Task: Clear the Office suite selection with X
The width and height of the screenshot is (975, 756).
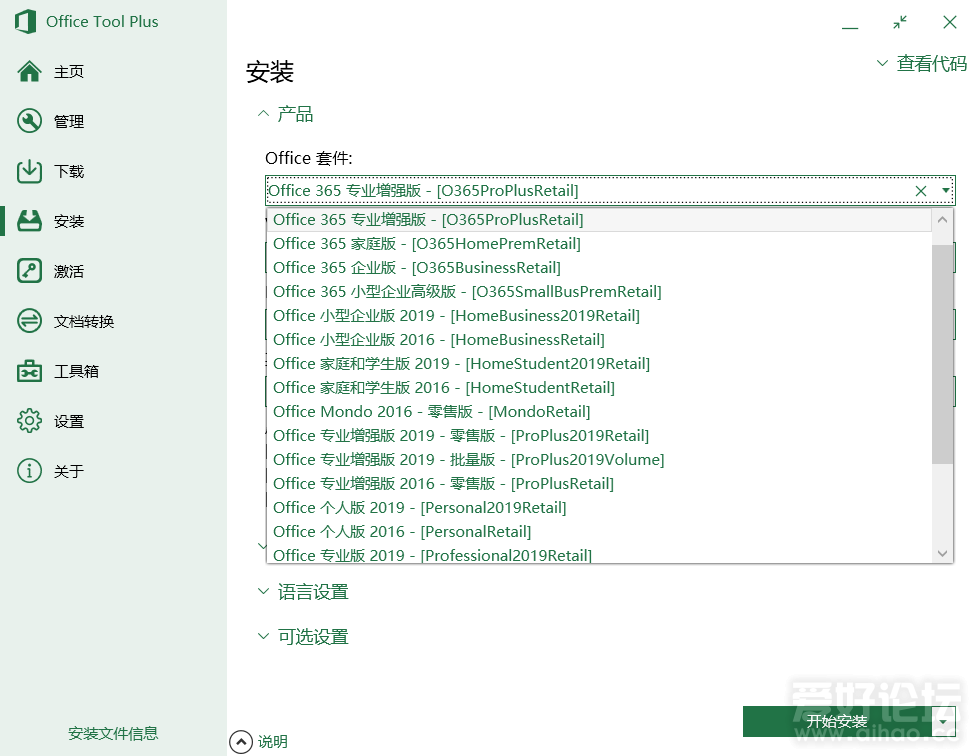Action: click(x=921, y=191)
